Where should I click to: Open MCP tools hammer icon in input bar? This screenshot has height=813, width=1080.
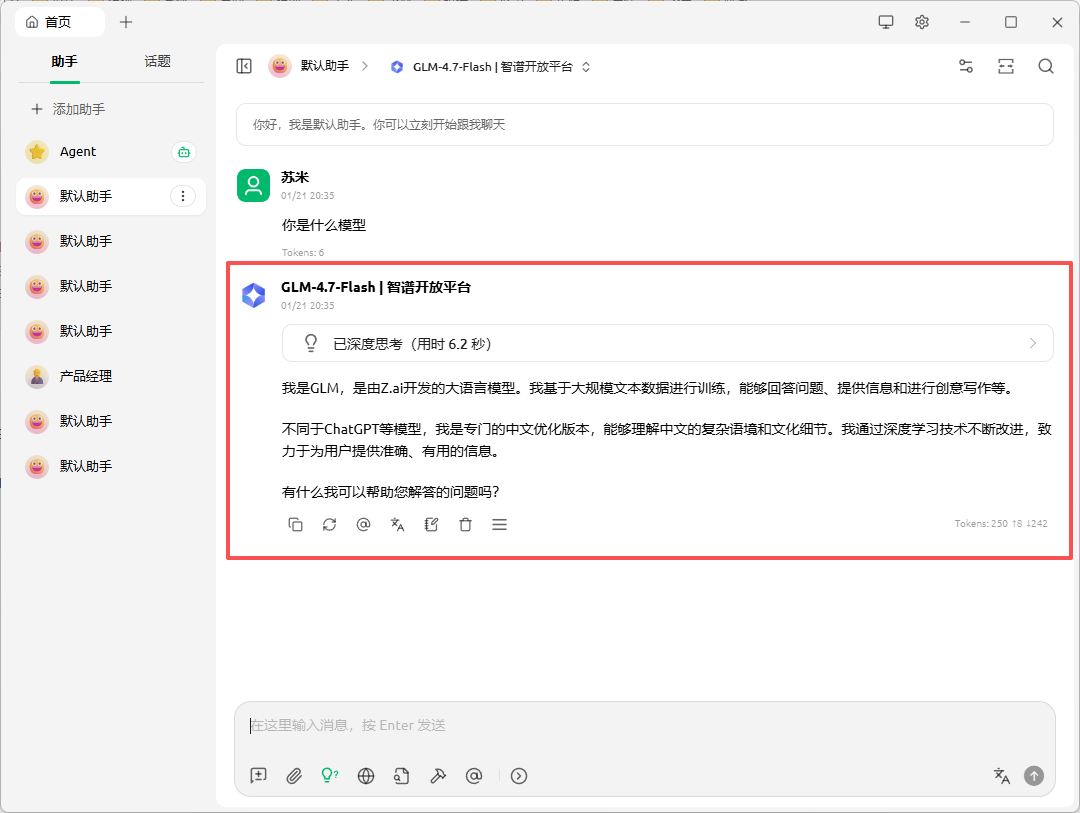click(438, 775)
